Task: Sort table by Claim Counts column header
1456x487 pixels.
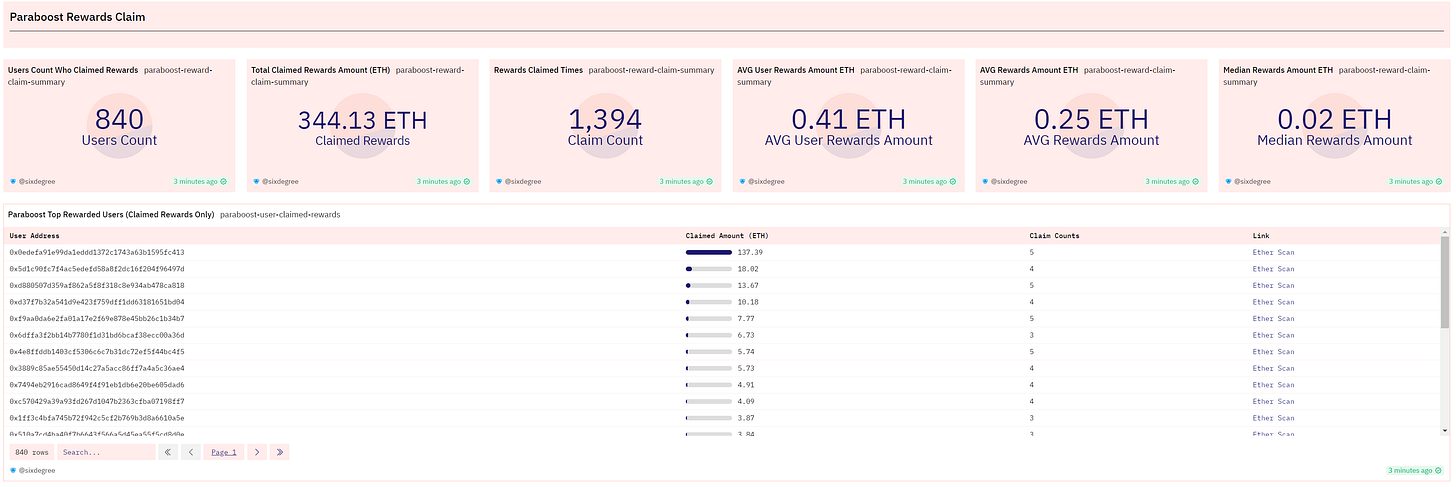Action: pyautogui.click(x=1054, y=236)
